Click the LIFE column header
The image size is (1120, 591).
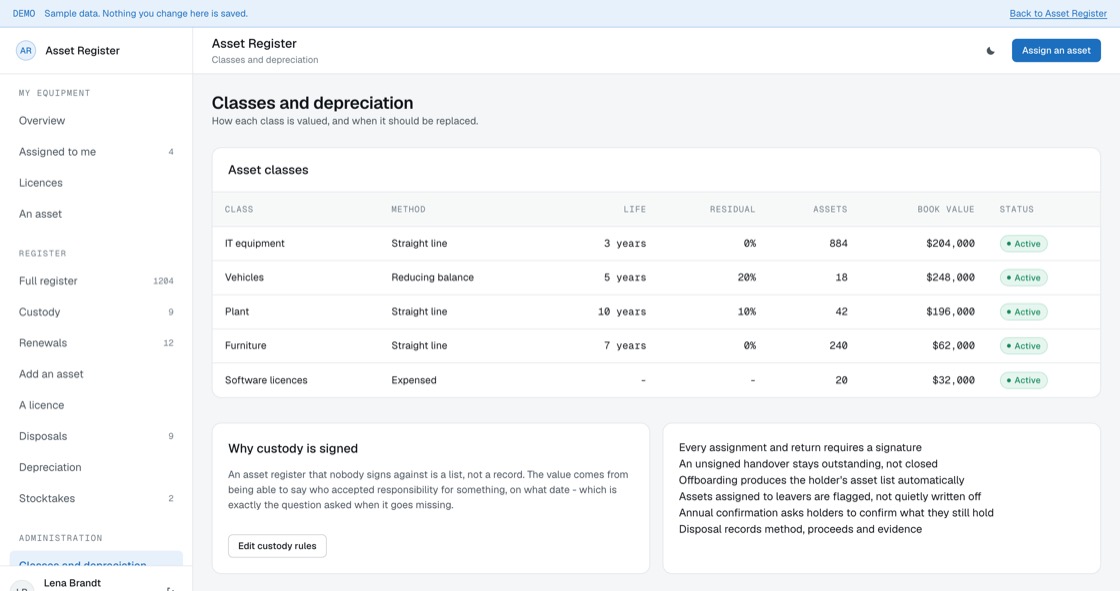(634, 209)
